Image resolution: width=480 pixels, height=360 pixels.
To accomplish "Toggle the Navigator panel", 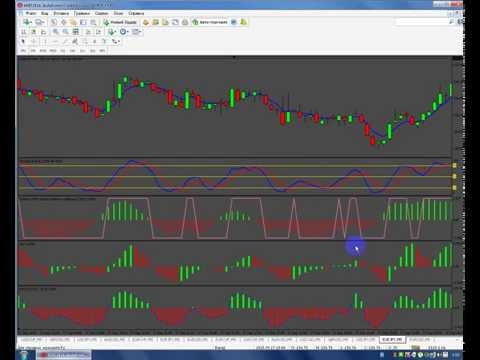I will coord(73,22).
